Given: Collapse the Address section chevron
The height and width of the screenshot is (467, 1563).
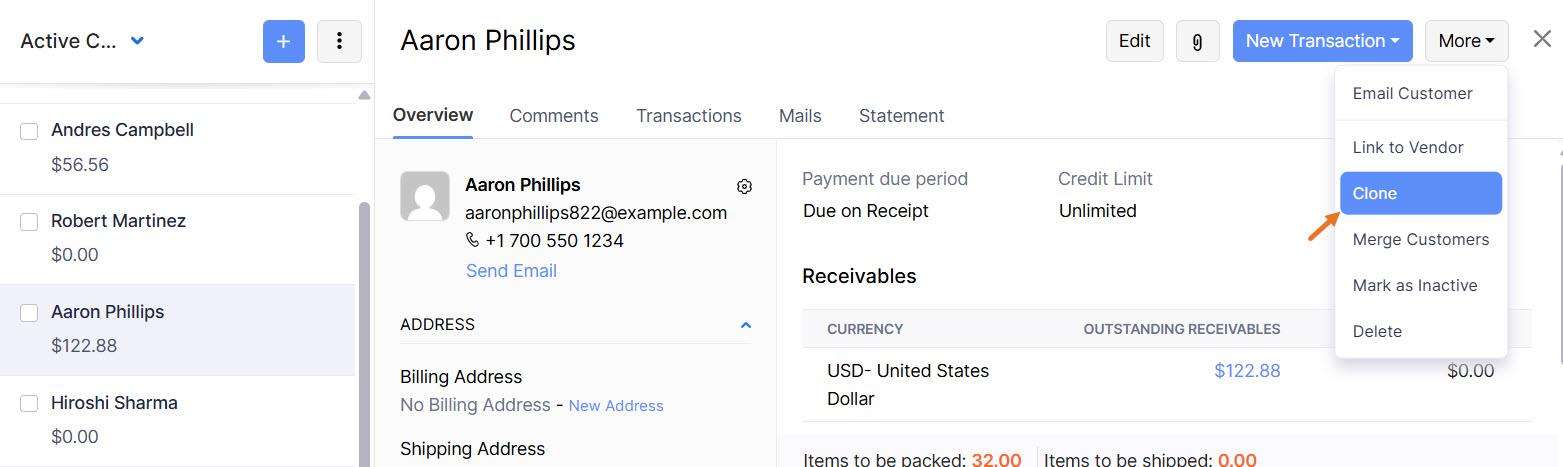Looking at the screenshot, I should tap(745, 325).
